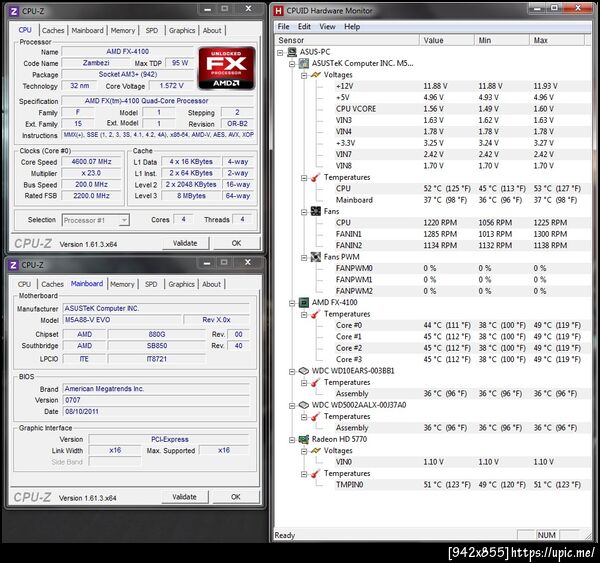The image size is (600, 563).
Task: Click the Max column header
Action: click(x=557, y=40)
